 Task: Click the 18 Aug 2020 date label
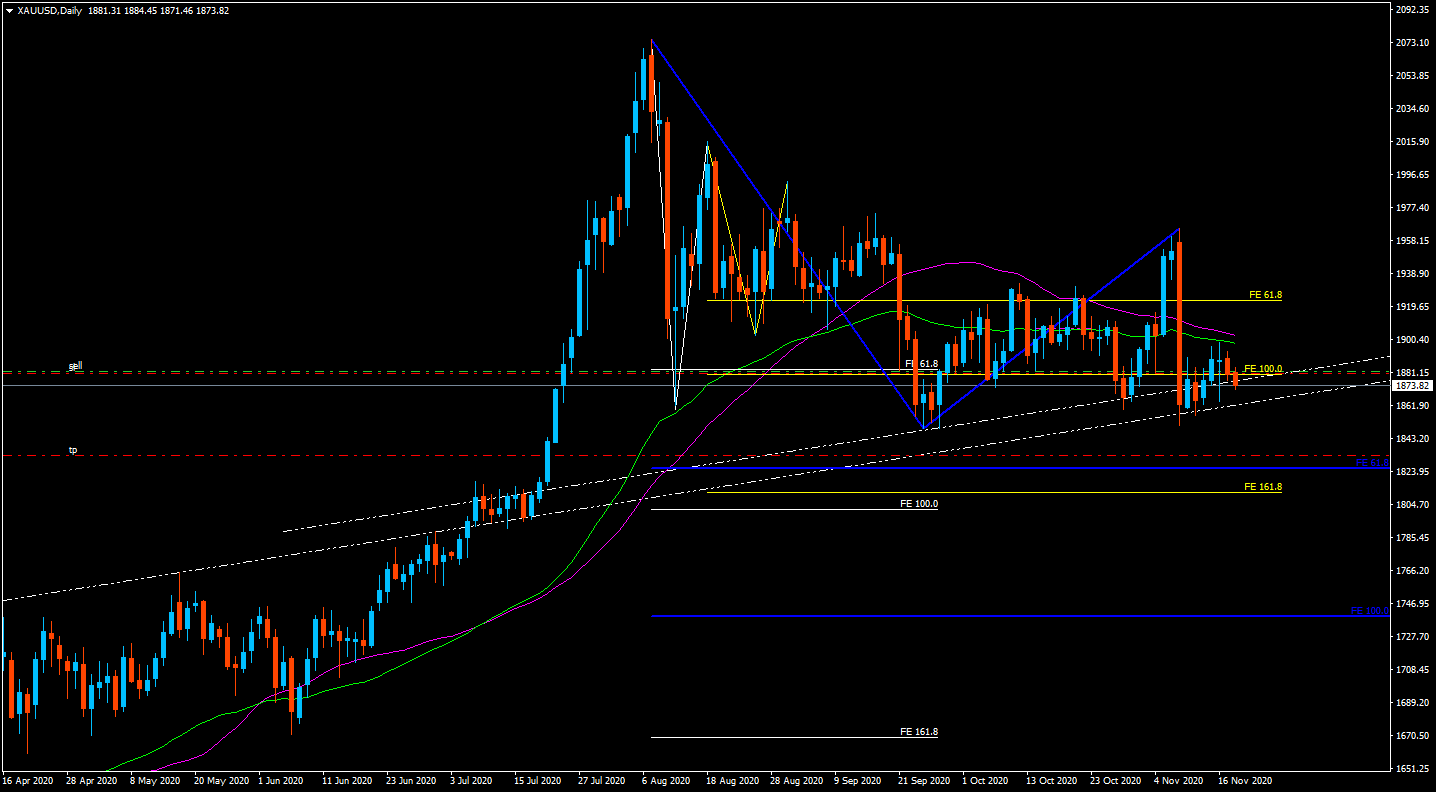[732, 779]
